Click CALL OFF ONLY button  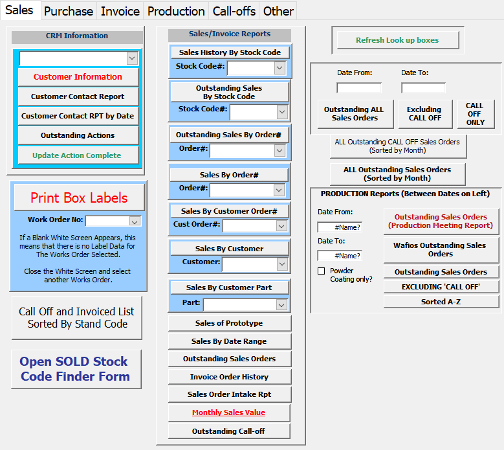tap(476, 114)
